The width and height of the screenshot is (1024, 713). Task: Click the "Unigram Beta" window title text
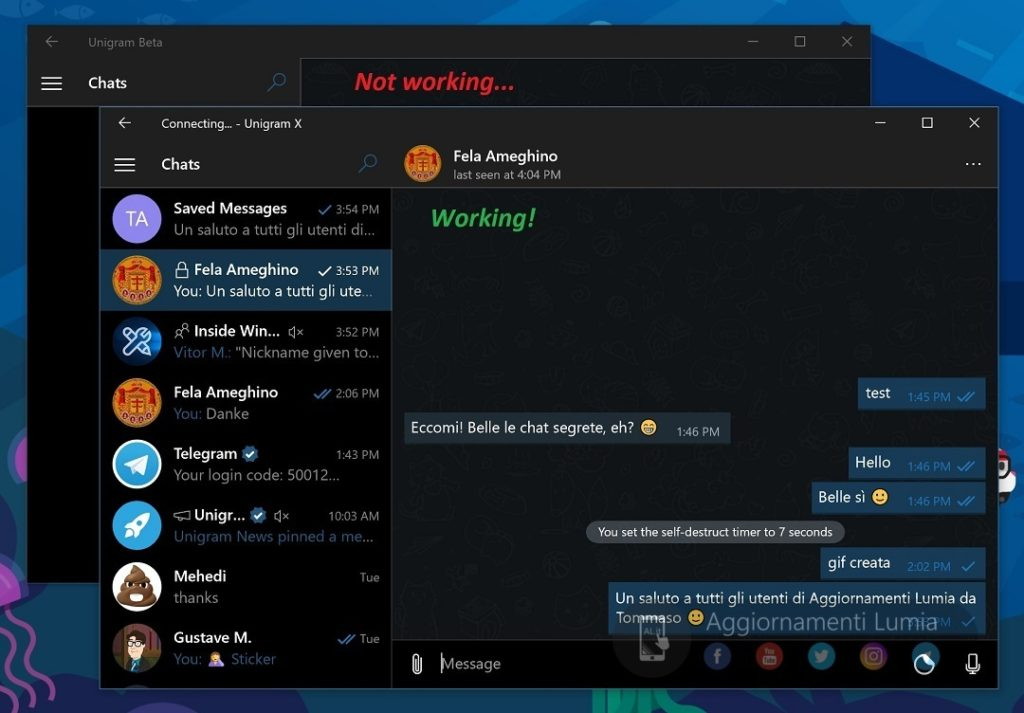point(125,42)
